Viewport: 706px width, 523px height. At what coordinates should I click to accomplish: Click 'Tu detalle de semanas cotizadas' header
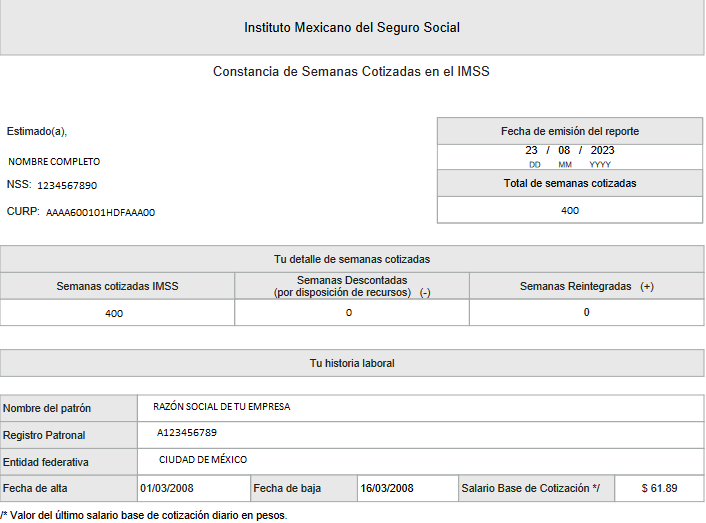coord(352,259)
